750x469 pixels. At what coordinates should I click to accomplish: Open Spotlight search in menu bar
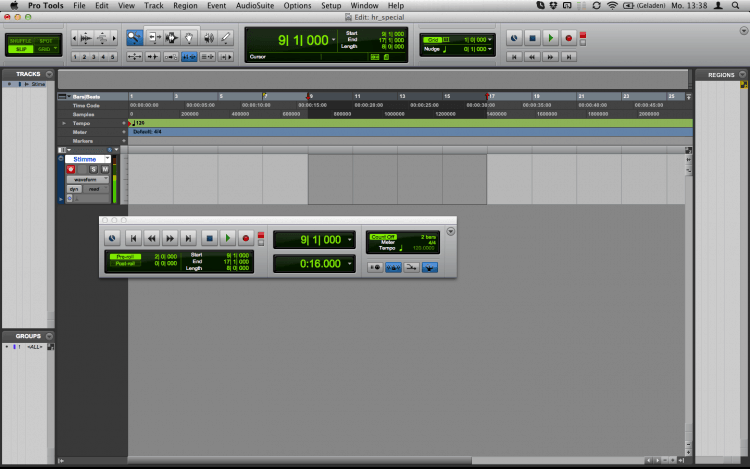point(735,6)
